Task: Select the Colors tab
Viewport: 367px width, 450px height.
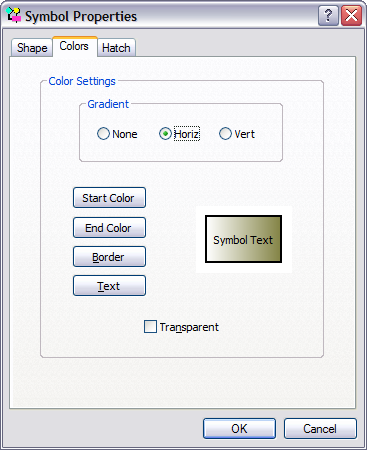Action: pos(75,46)
